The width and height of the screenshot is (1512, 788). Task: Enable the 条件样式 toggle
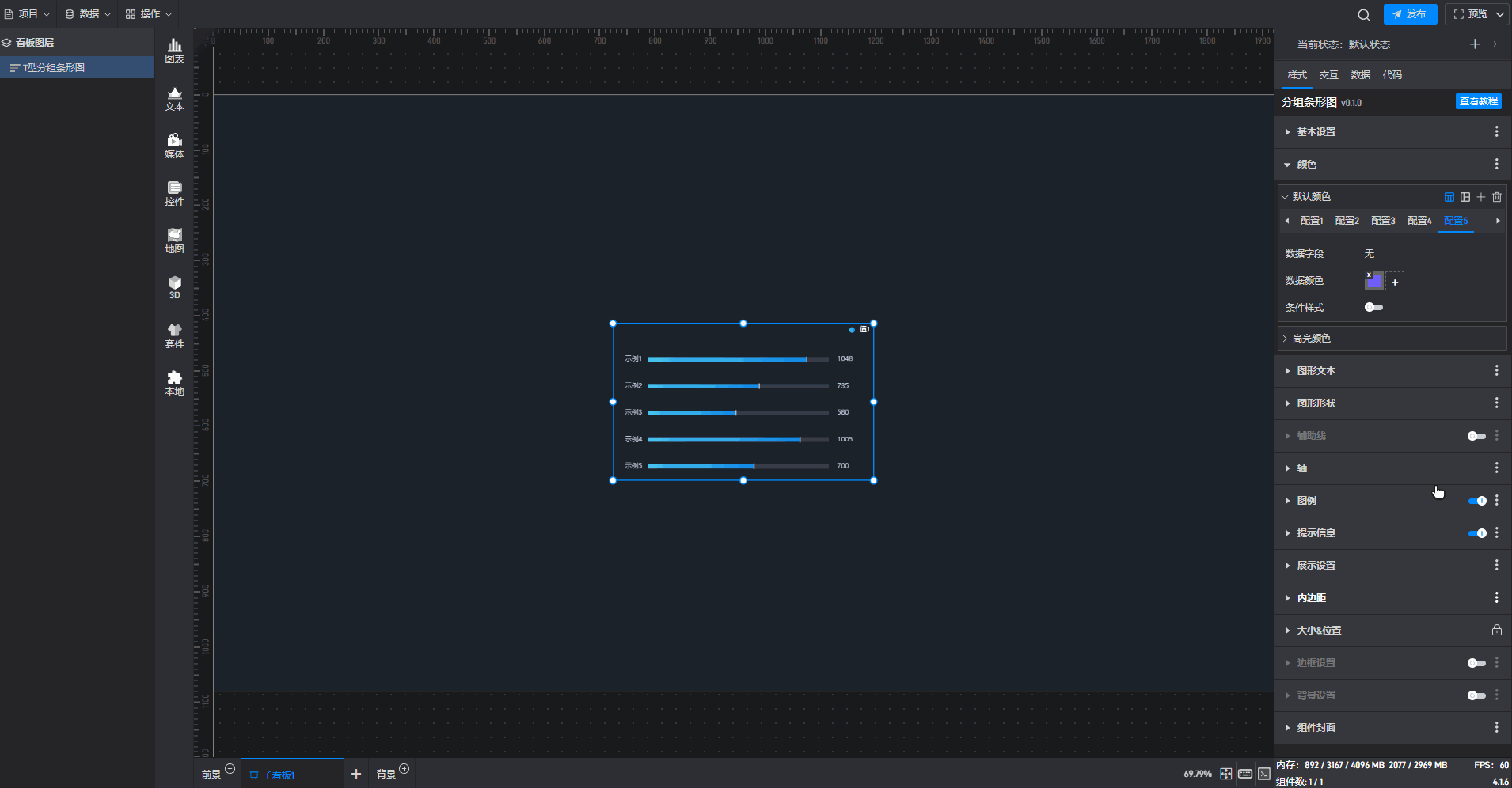[1373, 307]
